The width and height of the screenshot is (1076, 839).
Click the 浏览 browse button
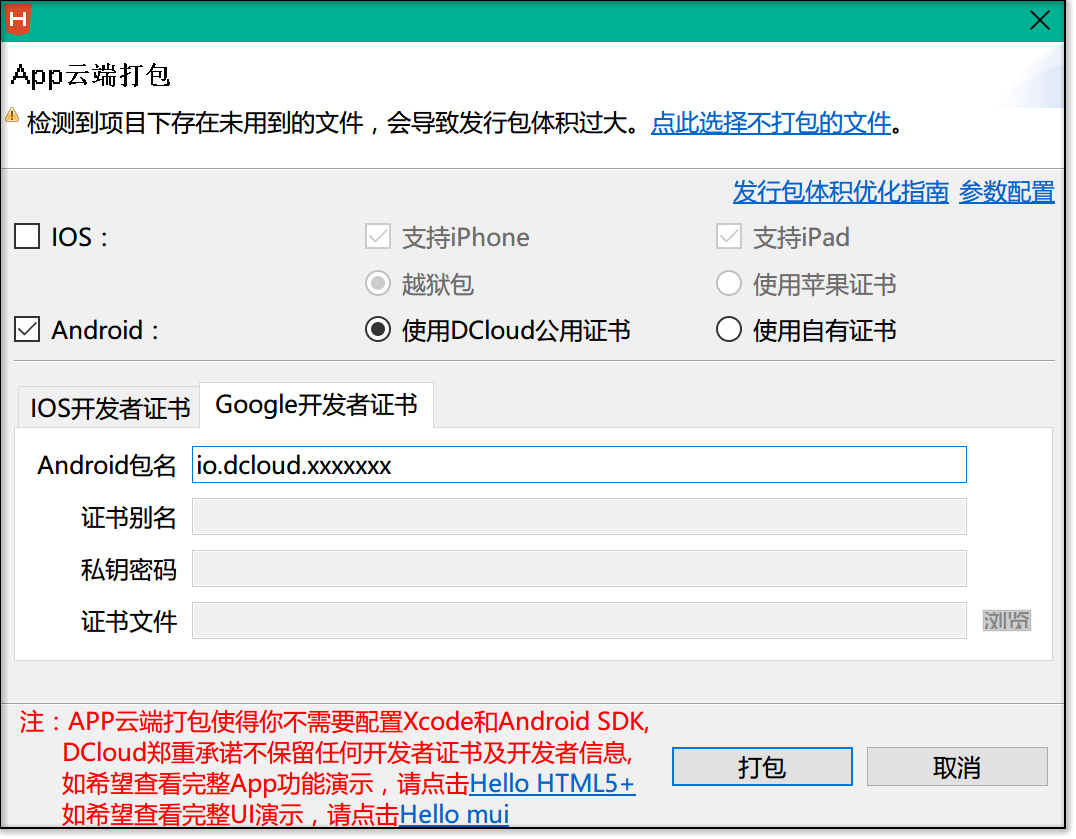point(1007,621)
